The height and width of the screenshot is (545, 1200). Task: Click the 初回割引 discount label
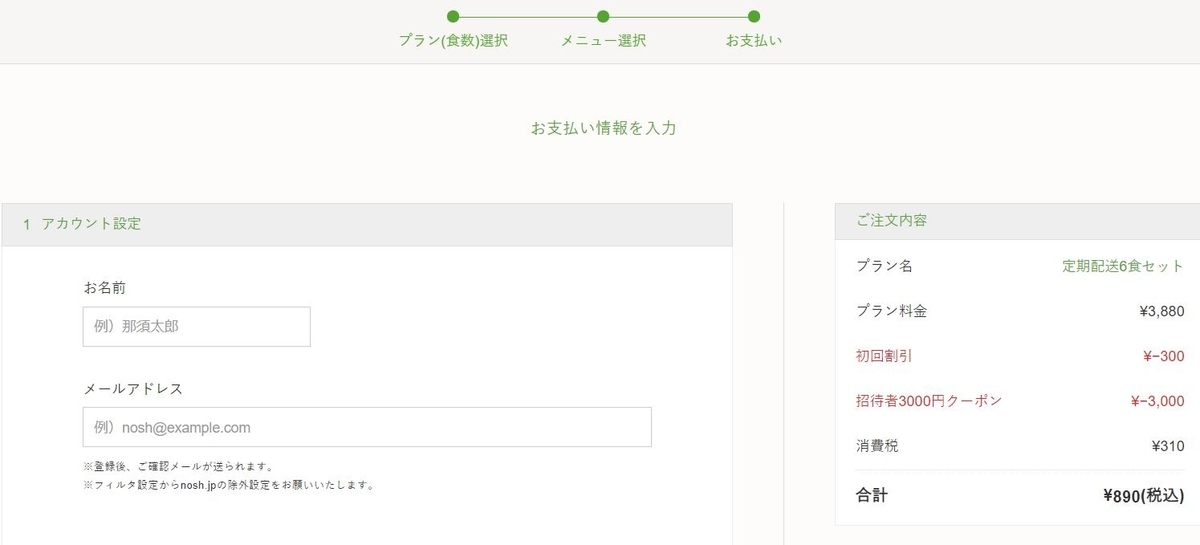(884, 356)
